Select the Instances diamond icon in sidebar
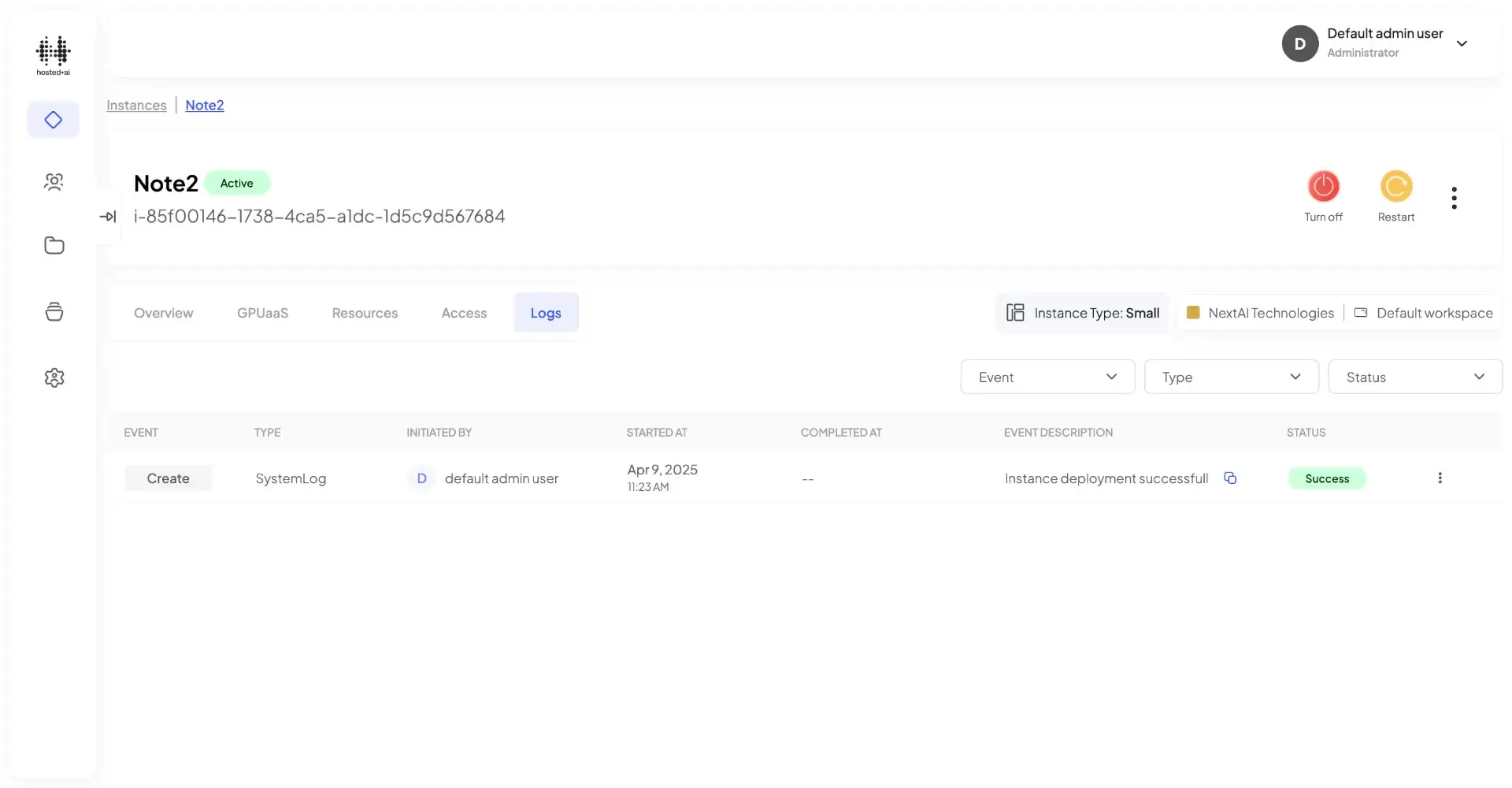1512x788 pixels. (53, 120)
